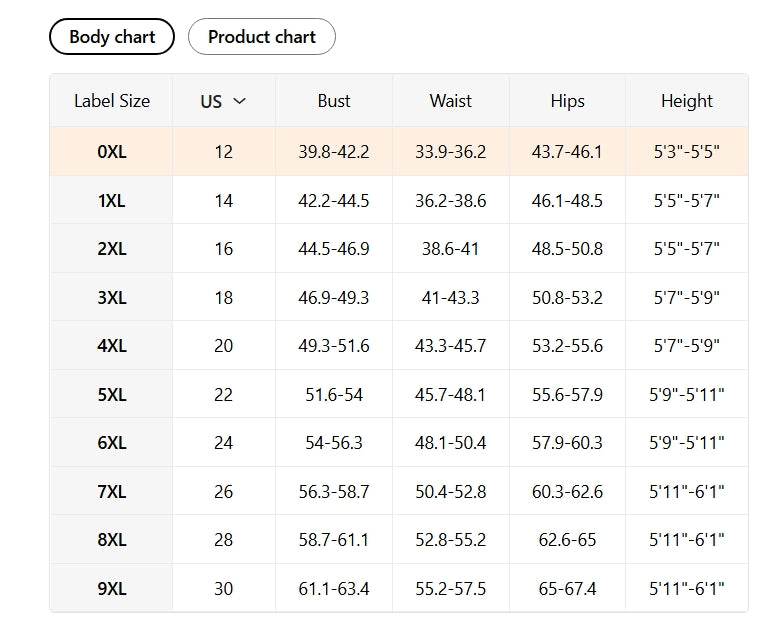Screen dimensions: 782x634
Task: Switch to the Body chart tab
Action: pyautogui.click(x=112, y=37)
